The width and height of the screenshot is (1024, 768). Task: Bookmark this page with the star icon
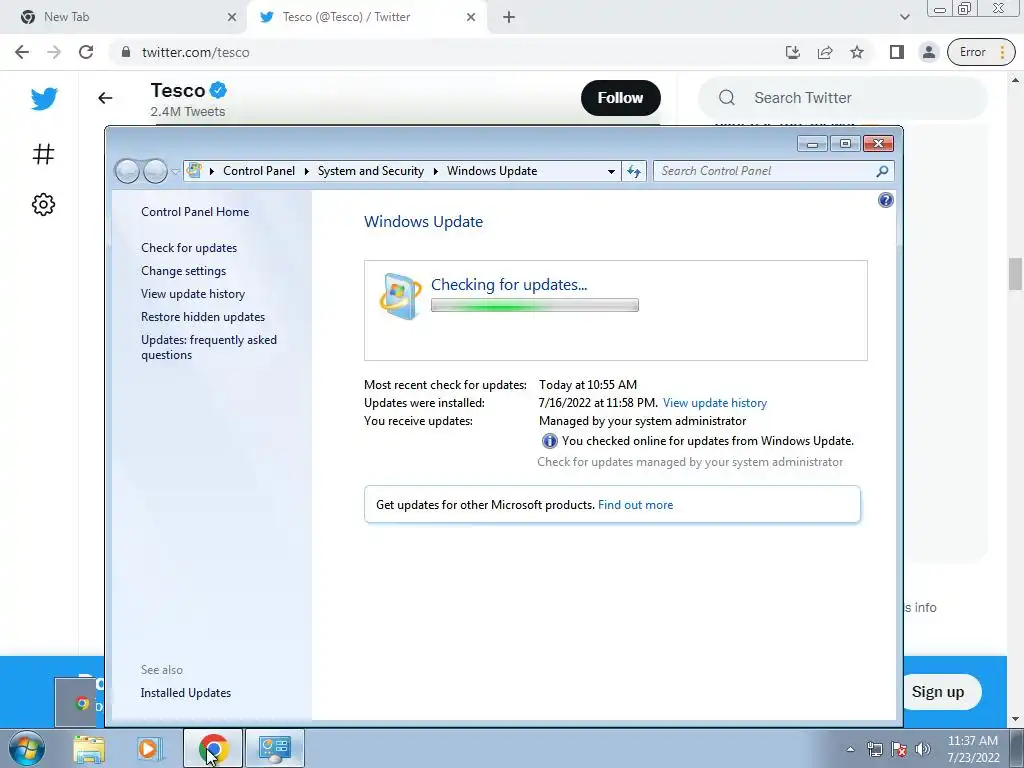pyautogui.click(x=857, y=52)
